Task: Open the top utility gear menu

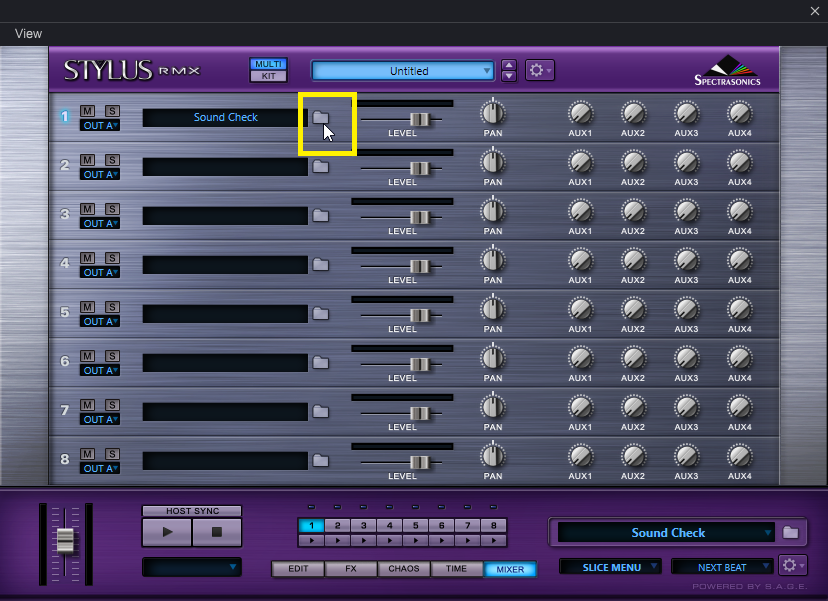Action: coord(540,70)
